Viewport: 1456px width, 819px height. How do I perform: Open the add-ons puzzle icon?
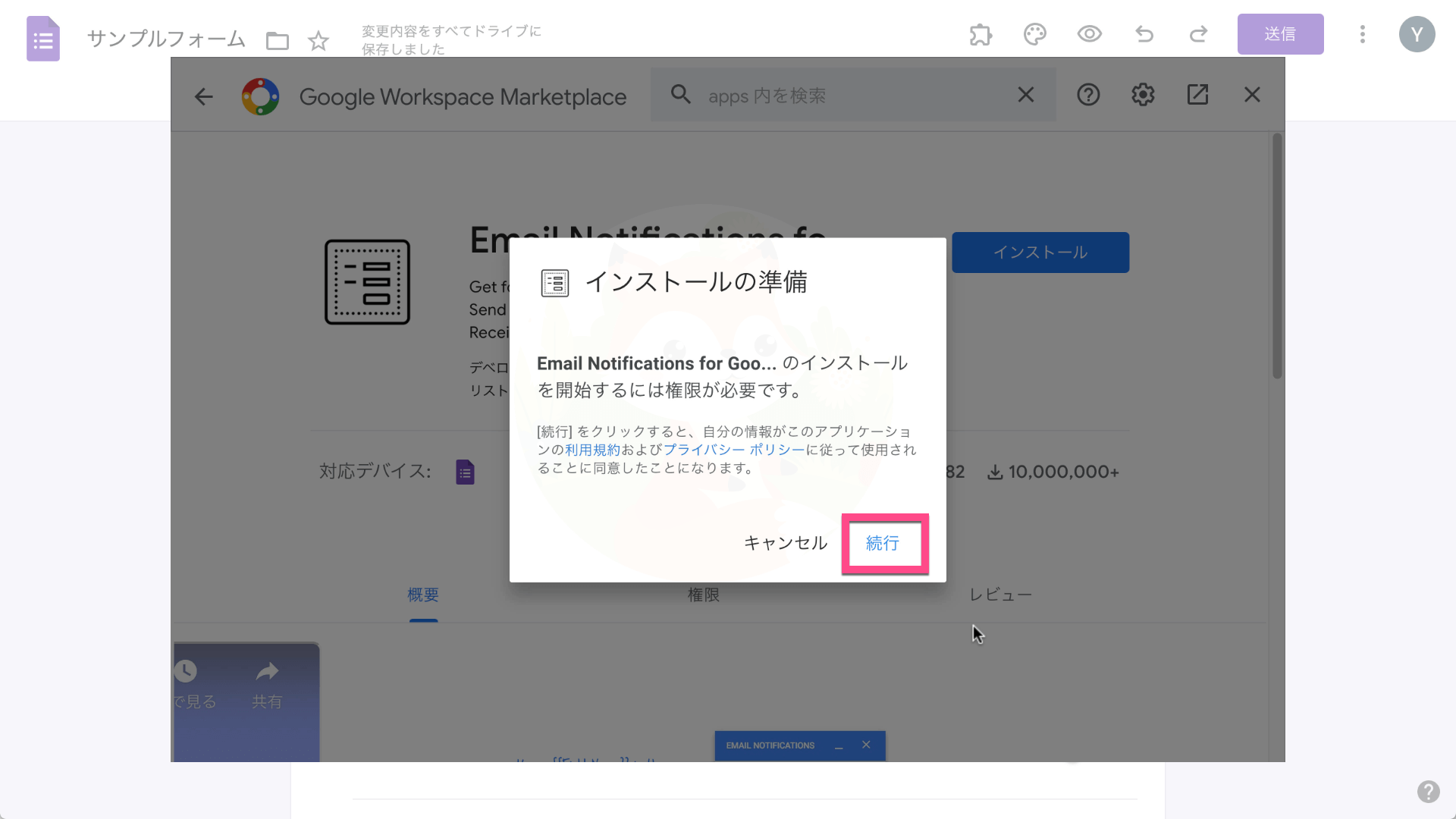(981, 34)
